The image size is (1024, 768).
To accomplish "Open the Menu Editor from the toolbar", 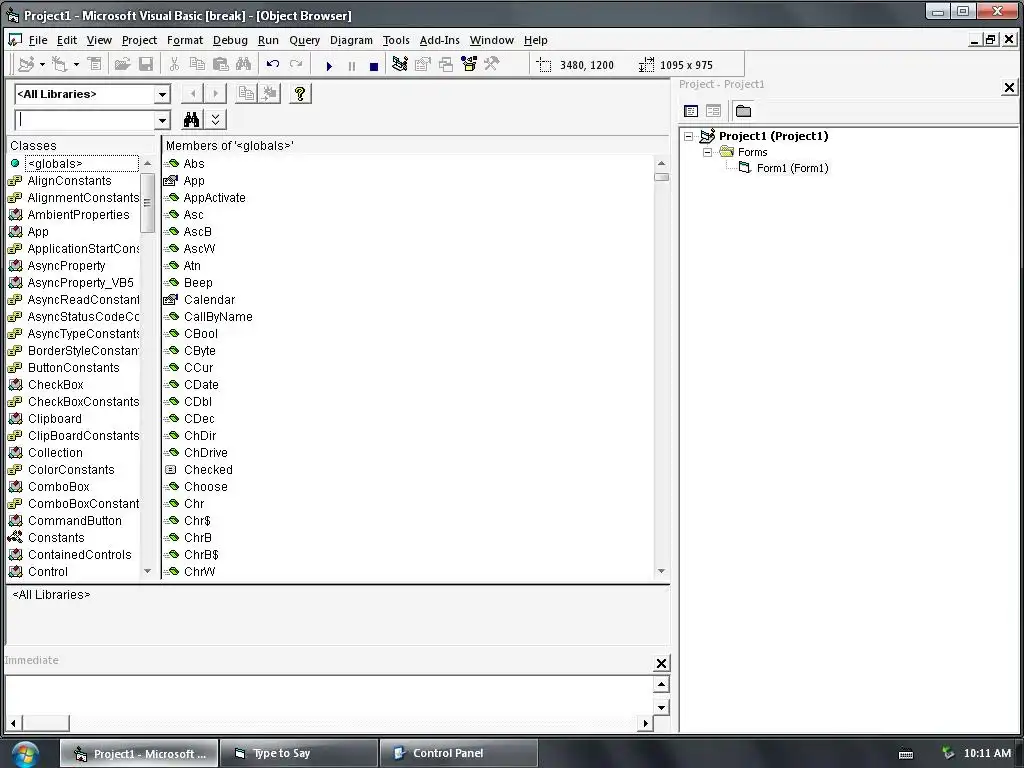I will pos(95,64).
